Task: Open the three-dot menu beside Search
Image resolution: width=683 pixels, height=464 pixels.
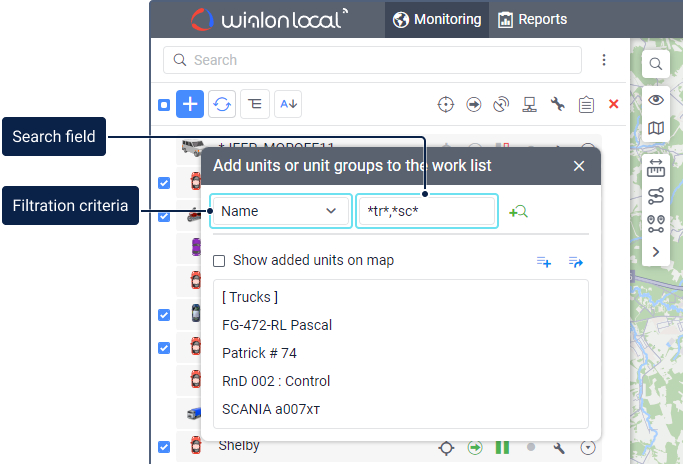Action: [x=604, y=60]
